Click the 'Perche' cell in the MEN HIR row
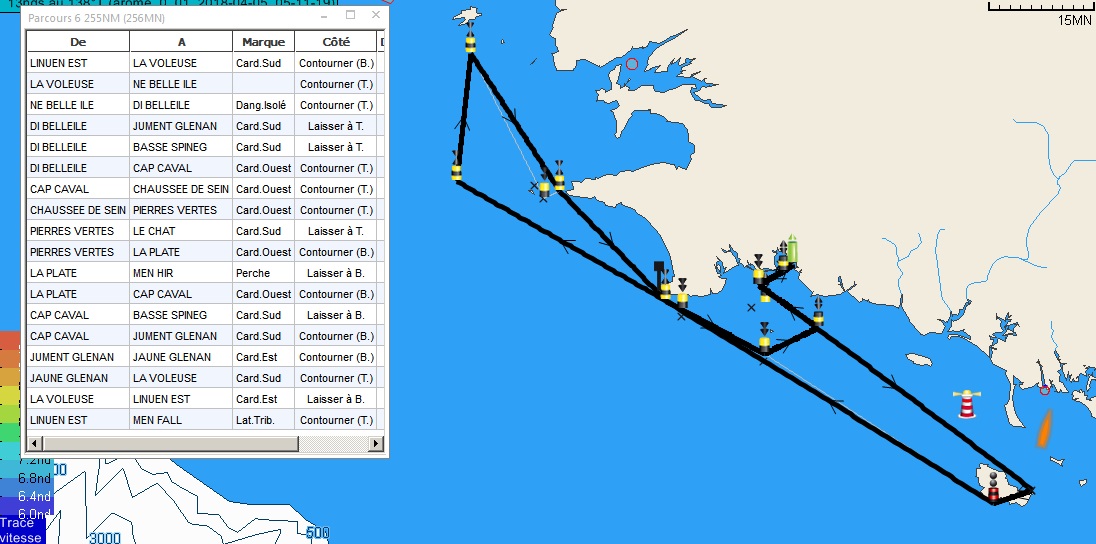The width and height of the screenshot is (1096, 544). coord(263,273)
